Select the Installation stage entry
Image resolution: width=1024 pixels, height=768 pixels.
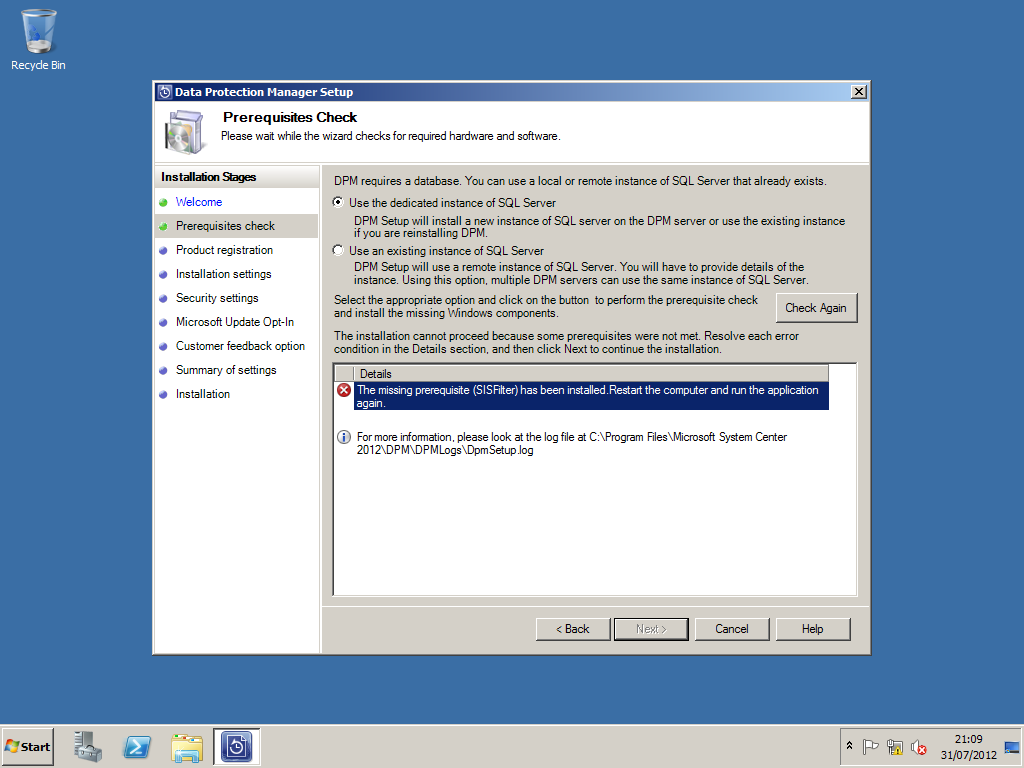pyautogui.click(x=203, y=394)
